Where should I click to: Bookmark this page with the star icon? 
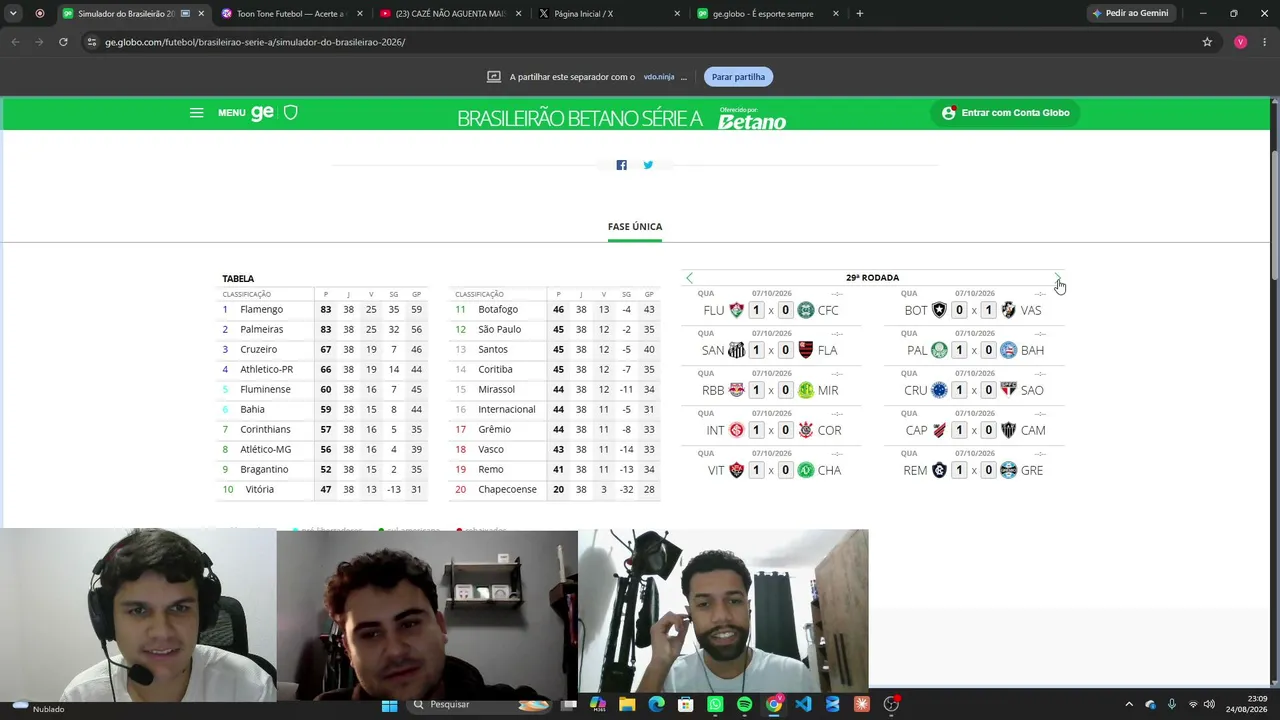1207,42
